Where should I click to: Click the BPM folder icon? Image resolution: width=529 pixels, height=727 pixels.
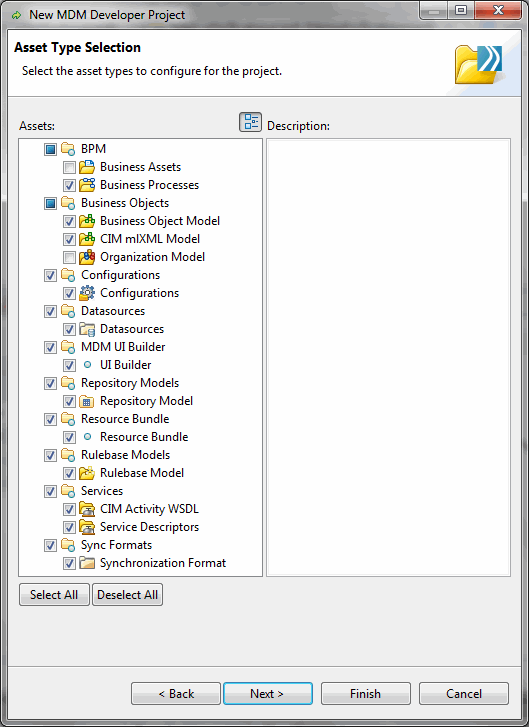point(68,149)
